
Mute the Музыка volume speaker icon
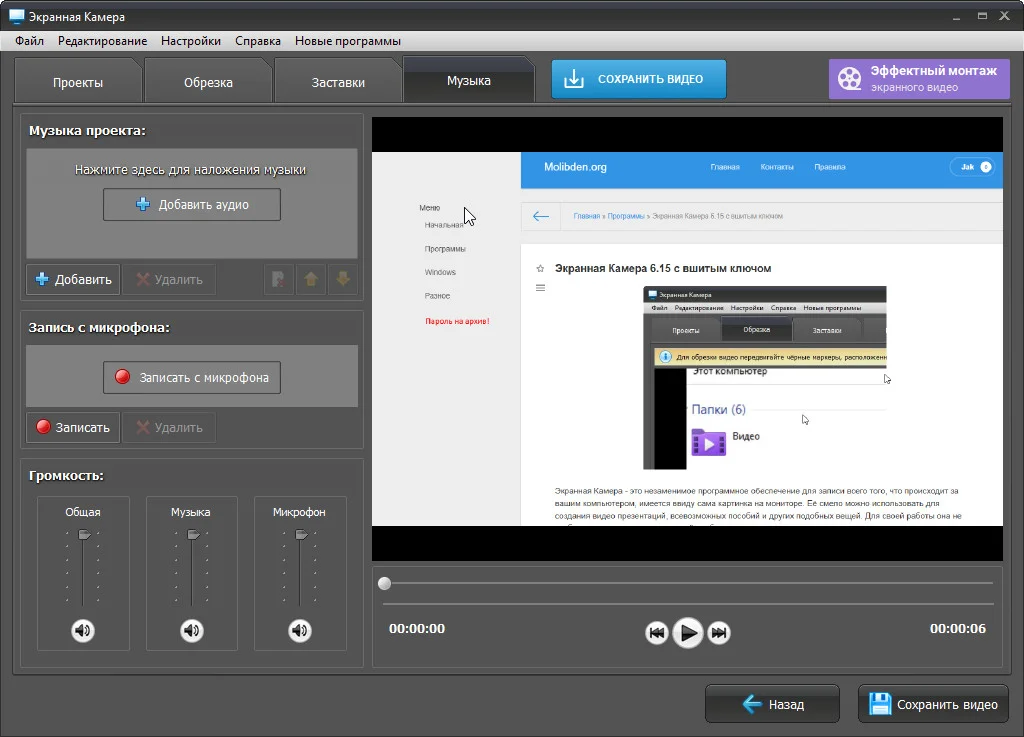(x=191, y=631)
